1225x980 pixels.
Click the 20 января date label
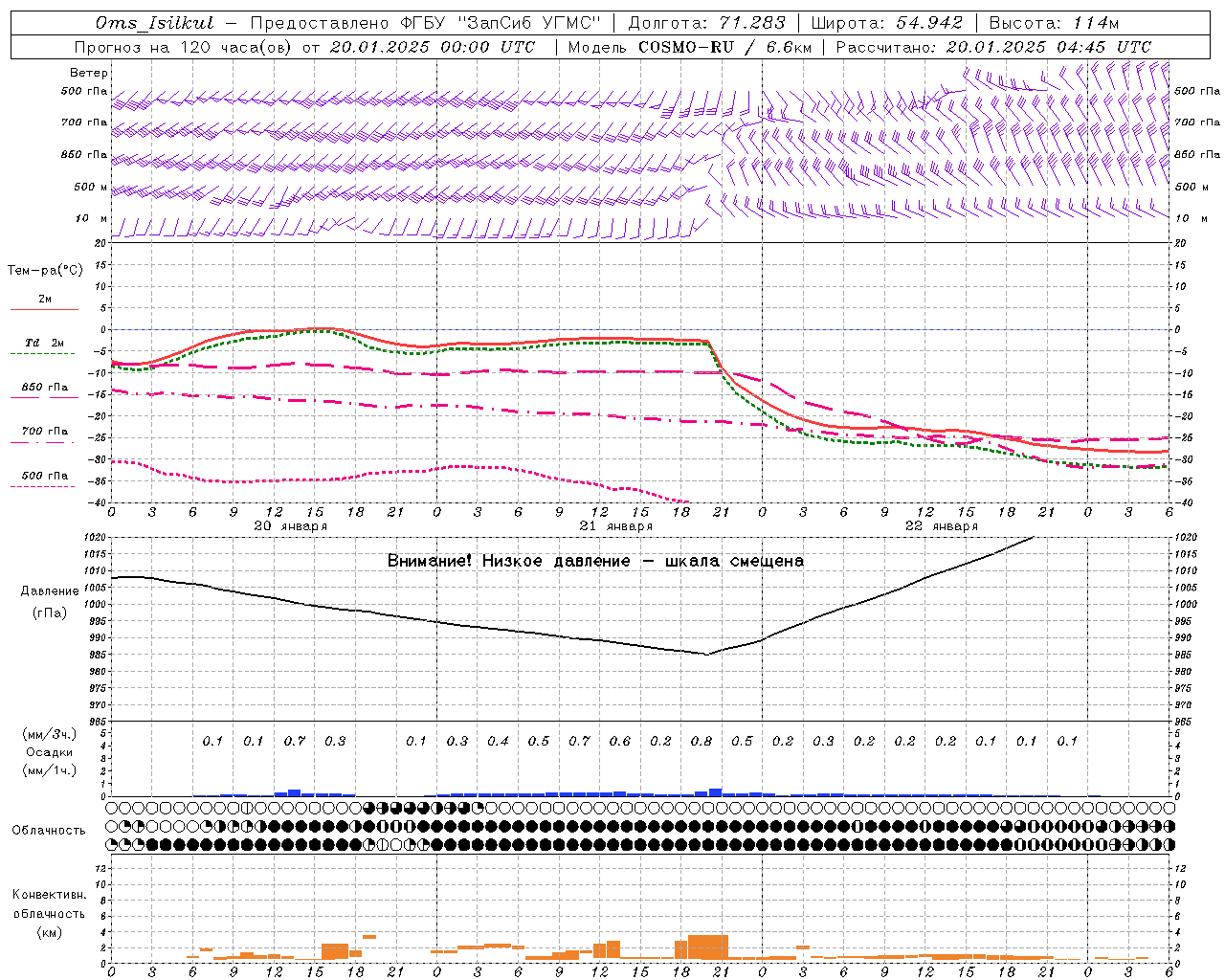290,526
